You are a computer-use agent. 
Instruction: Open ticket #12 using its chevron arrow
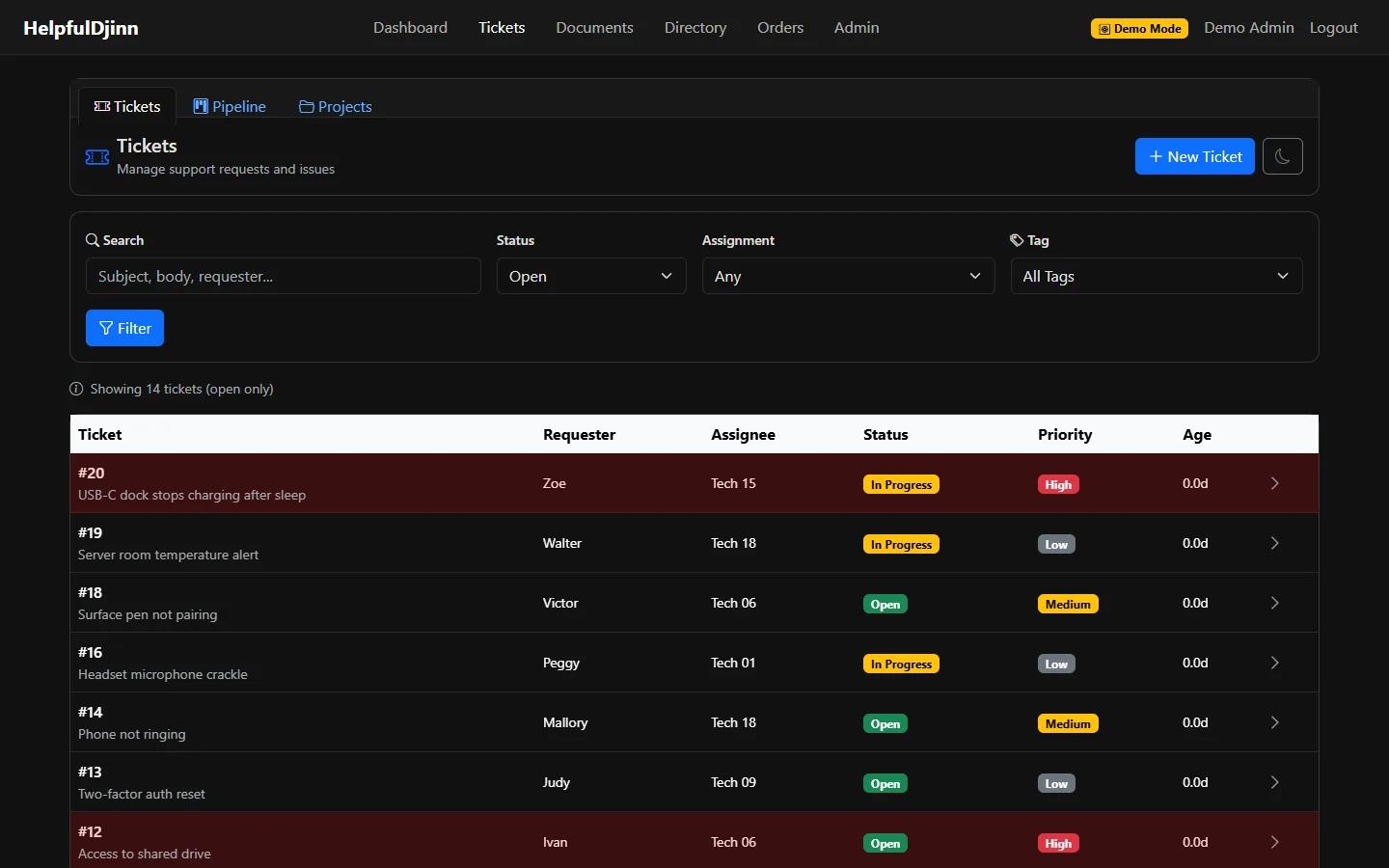(1274, 842)
